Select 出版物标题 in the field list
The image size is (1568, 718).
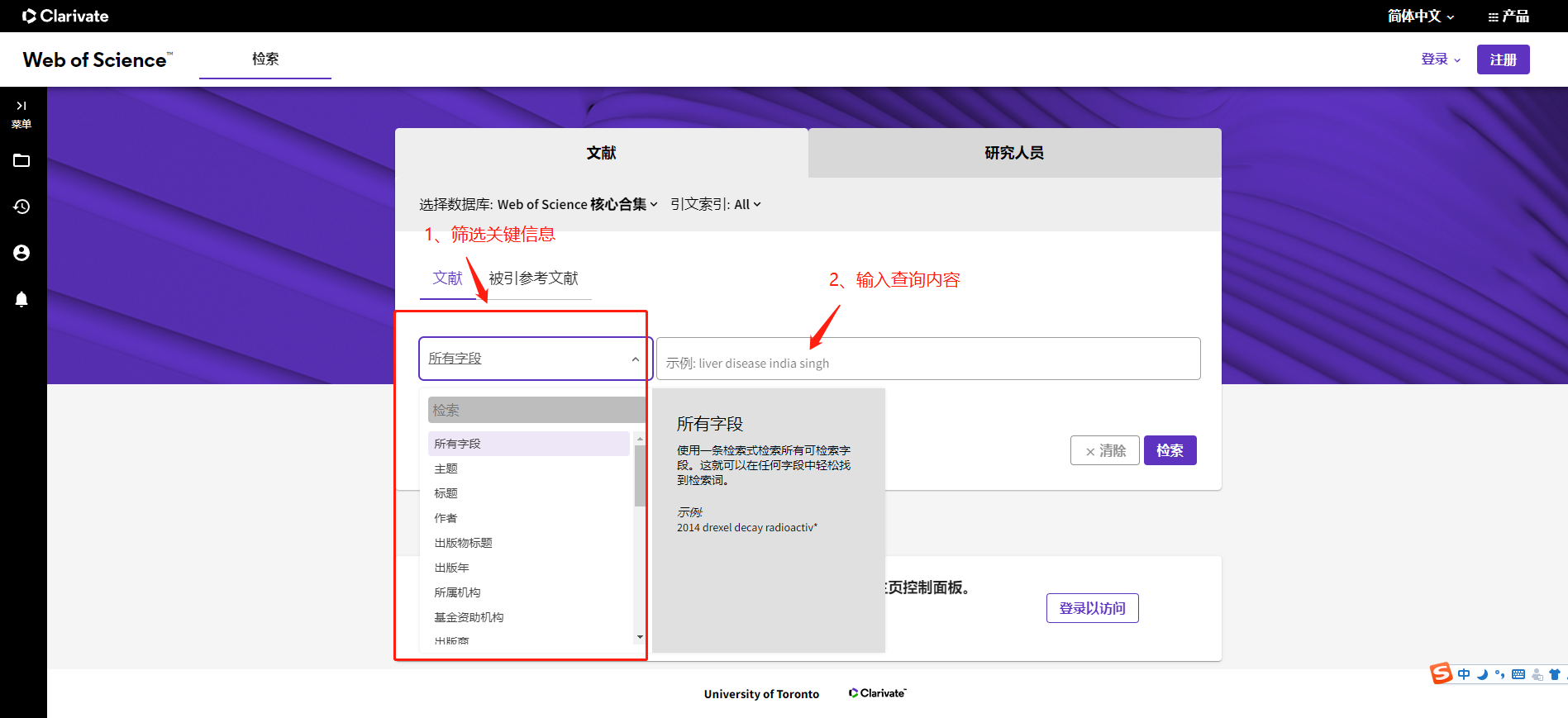point(529,543)
